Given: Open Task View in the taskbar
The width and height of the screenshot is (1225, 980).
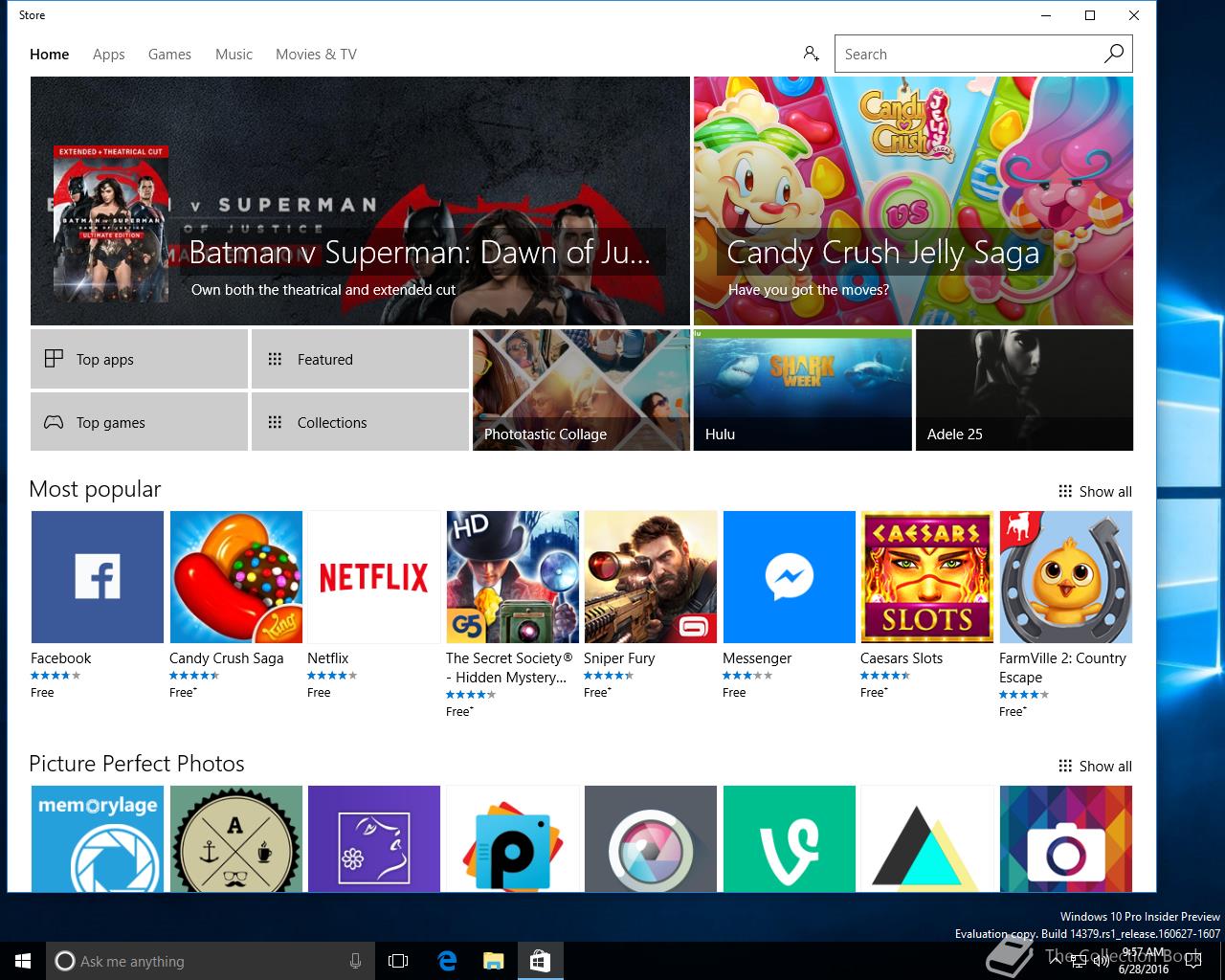Looking at the screenshot, I should 398,961.
